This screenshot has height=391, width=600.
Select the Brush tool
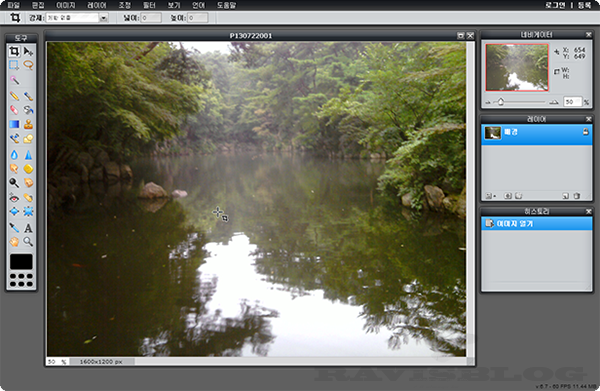tap(28, 96)
